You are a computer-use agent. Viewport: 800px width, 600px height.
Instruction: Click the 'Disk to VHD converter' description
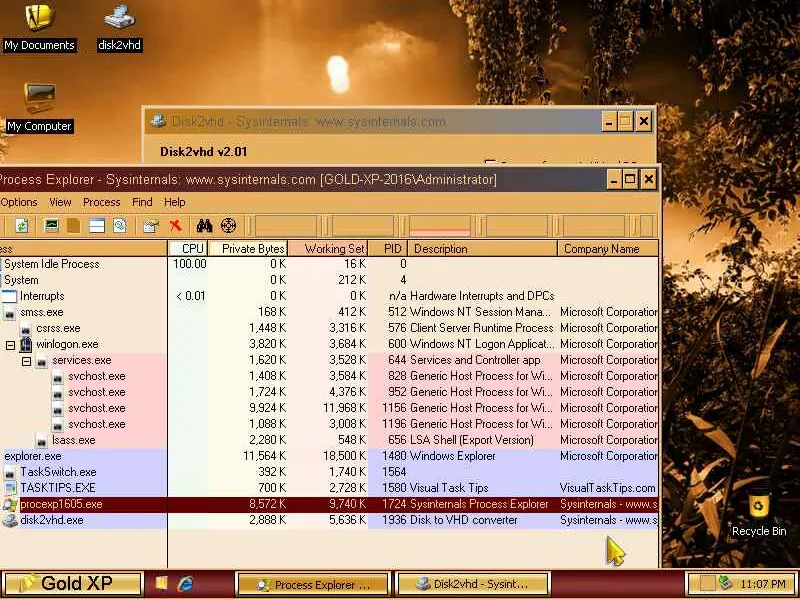tap(464, 520)
